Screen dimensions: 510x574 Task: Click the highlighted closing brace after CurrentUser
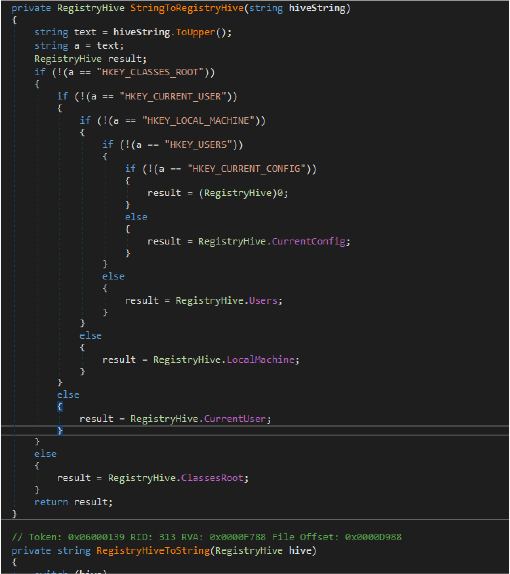point(60,430)
